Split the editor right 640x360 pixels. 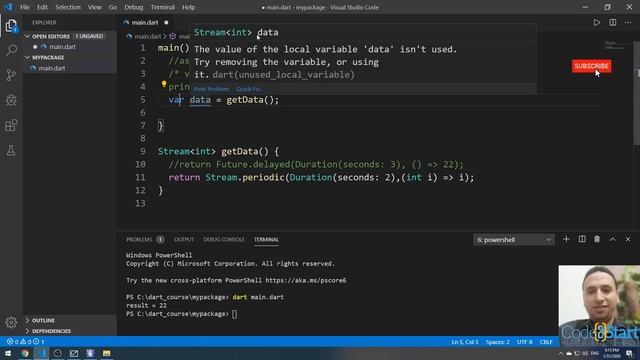pyautogui.click(x=613, y=22)
